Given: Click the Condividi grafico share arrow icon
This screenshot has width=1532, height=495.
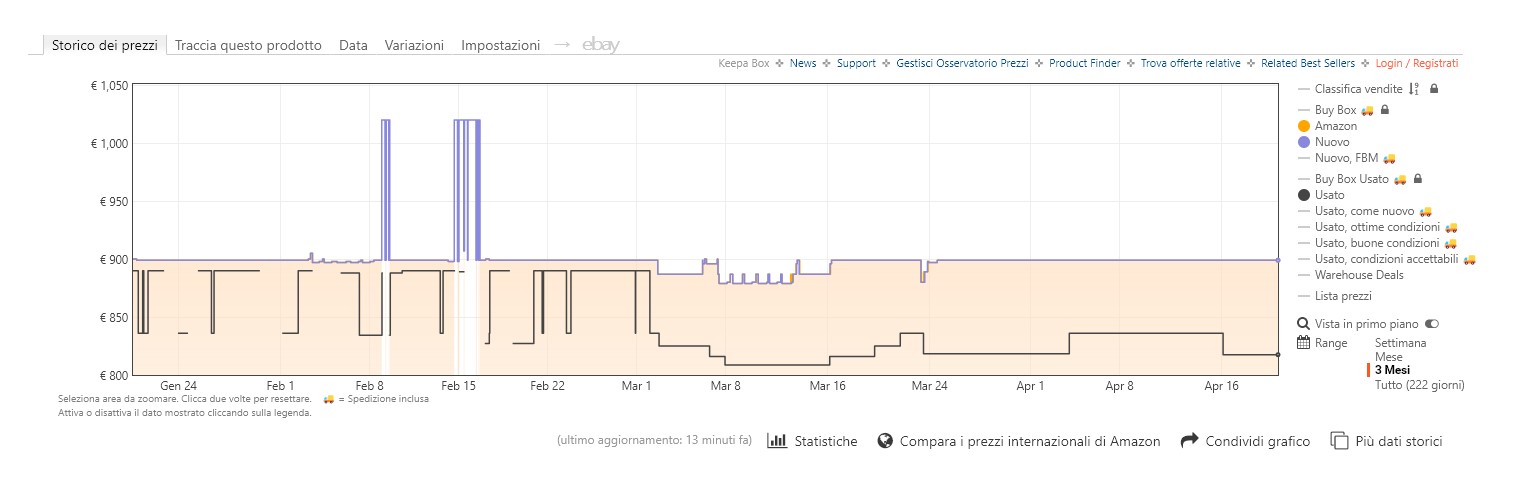Looking at the screenshot, I should click(x=1189, y=441).
